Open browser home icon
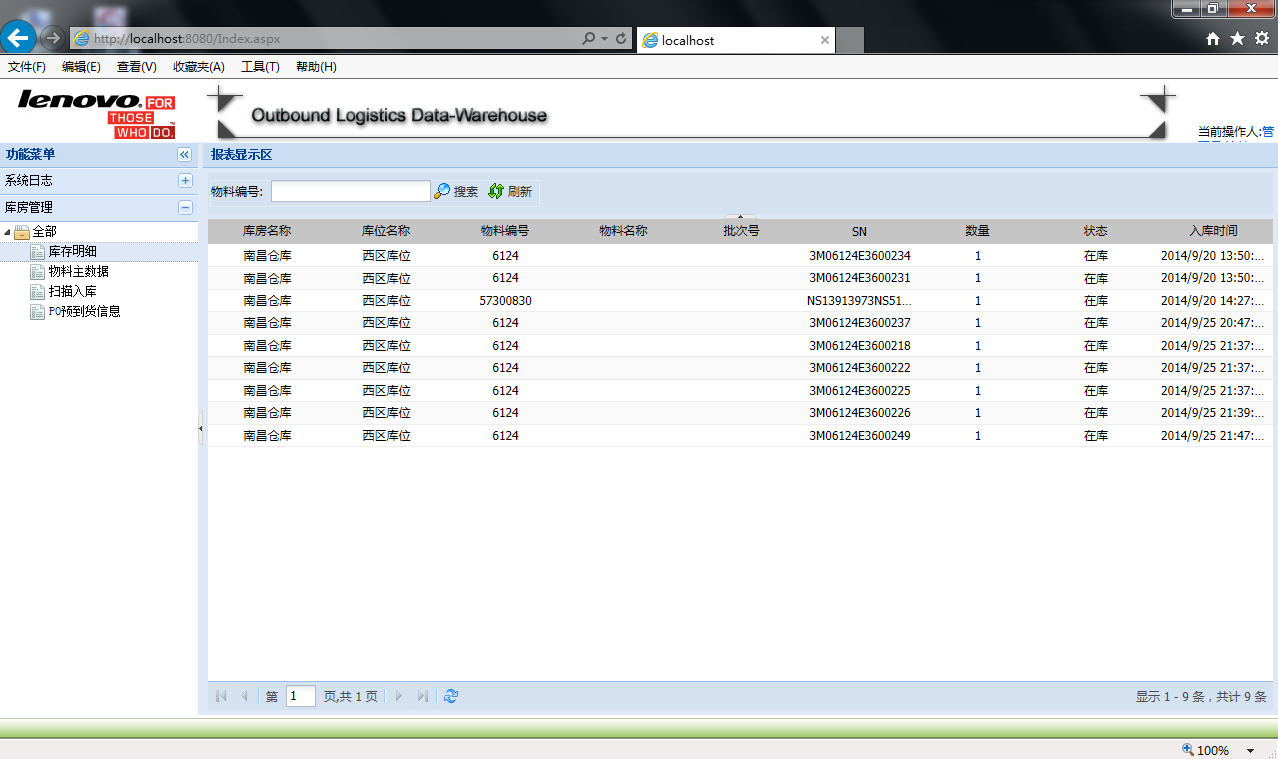Image resolution: width=1278 pixels, height=759 pixels. tap(1213, 39)
